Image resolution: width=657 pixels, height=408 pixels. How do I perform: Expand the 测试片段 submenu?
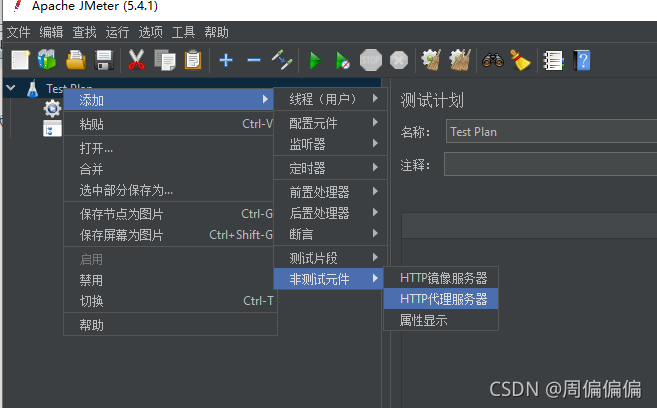click(330, 258)
